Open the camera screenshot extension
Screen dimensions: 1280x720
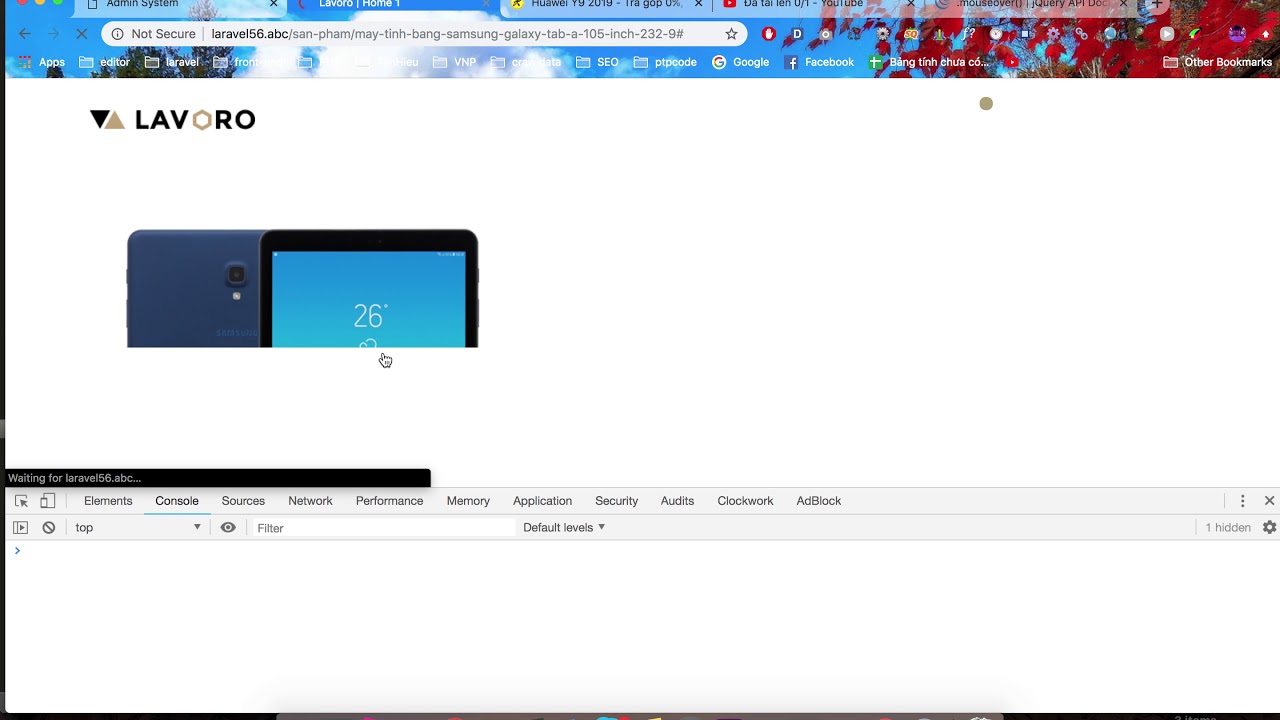tap(825, 34)
